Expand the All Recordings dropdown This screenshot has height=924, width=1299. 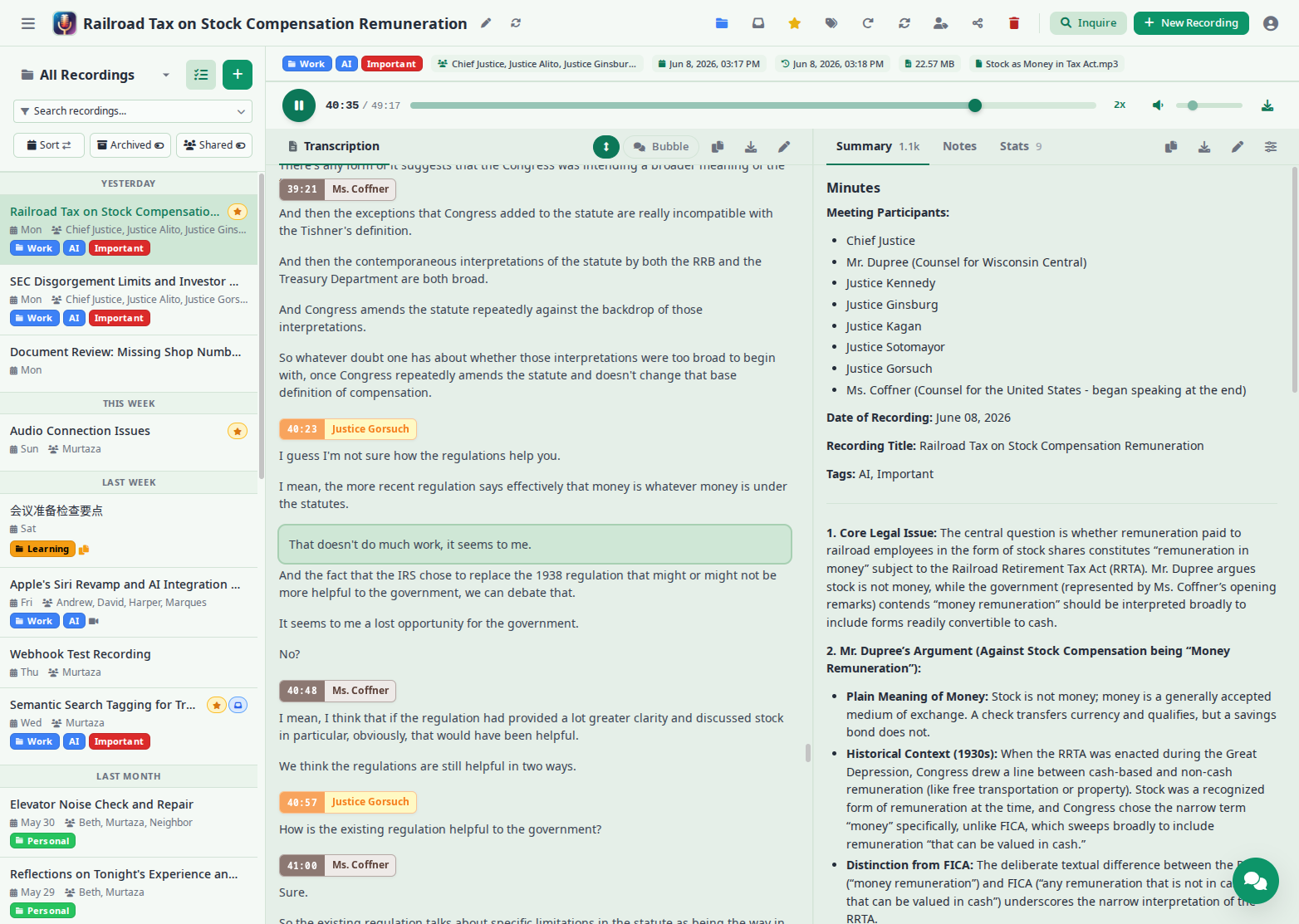pos(166,75)
